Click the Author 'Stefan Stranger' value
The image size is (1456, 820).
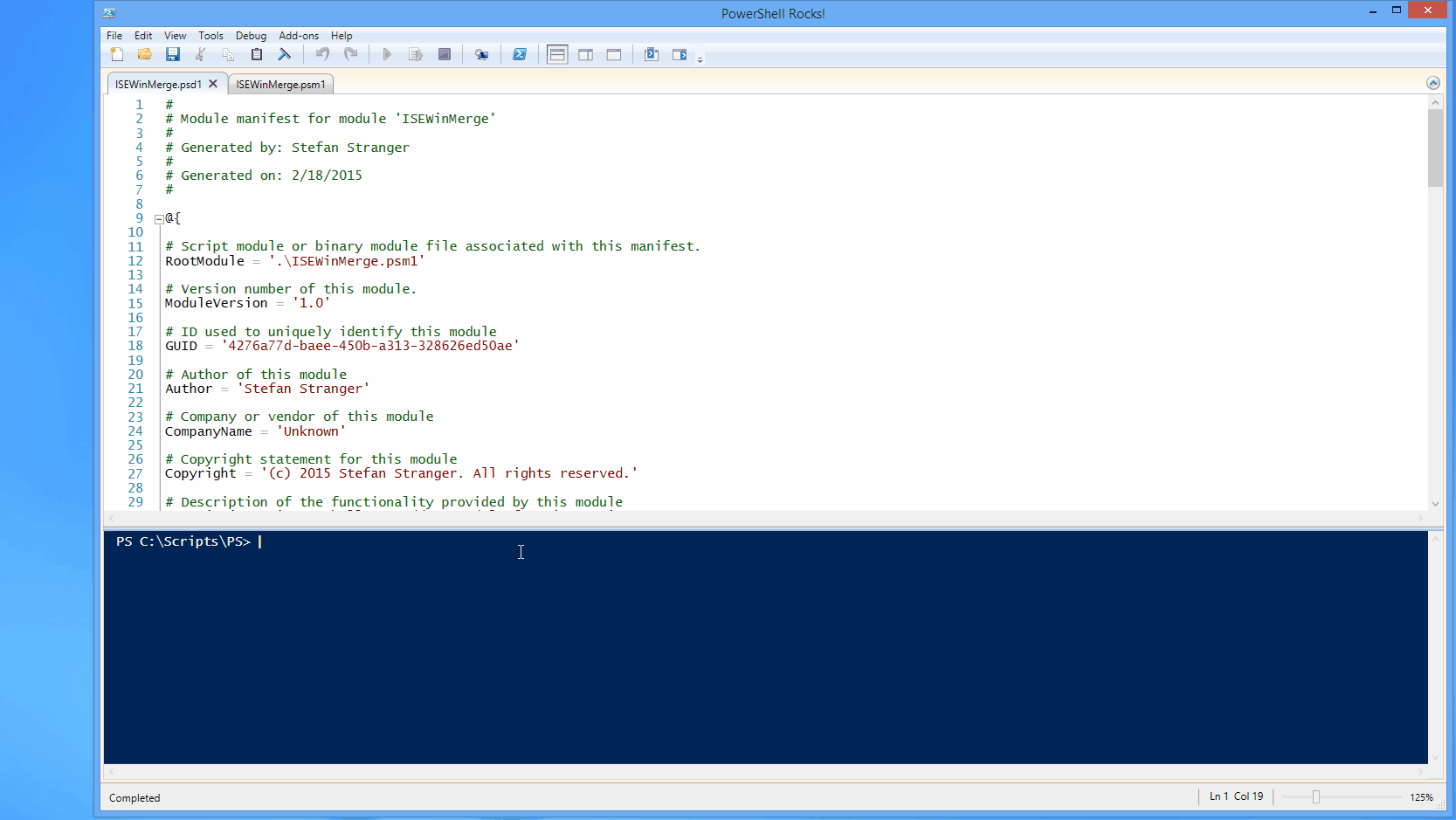[x=303, y=389]
